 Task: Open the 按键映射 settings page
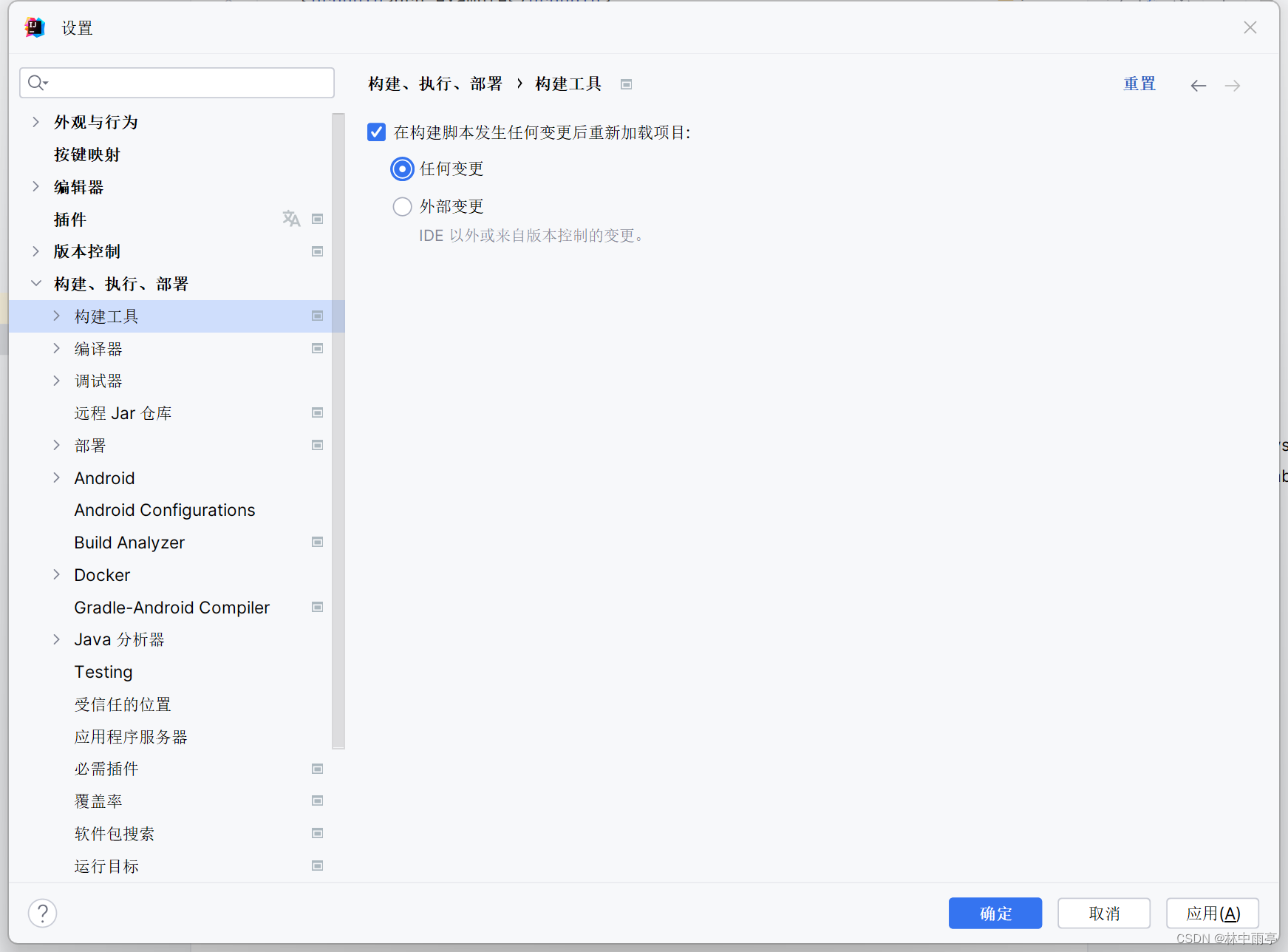pos(86,154)
